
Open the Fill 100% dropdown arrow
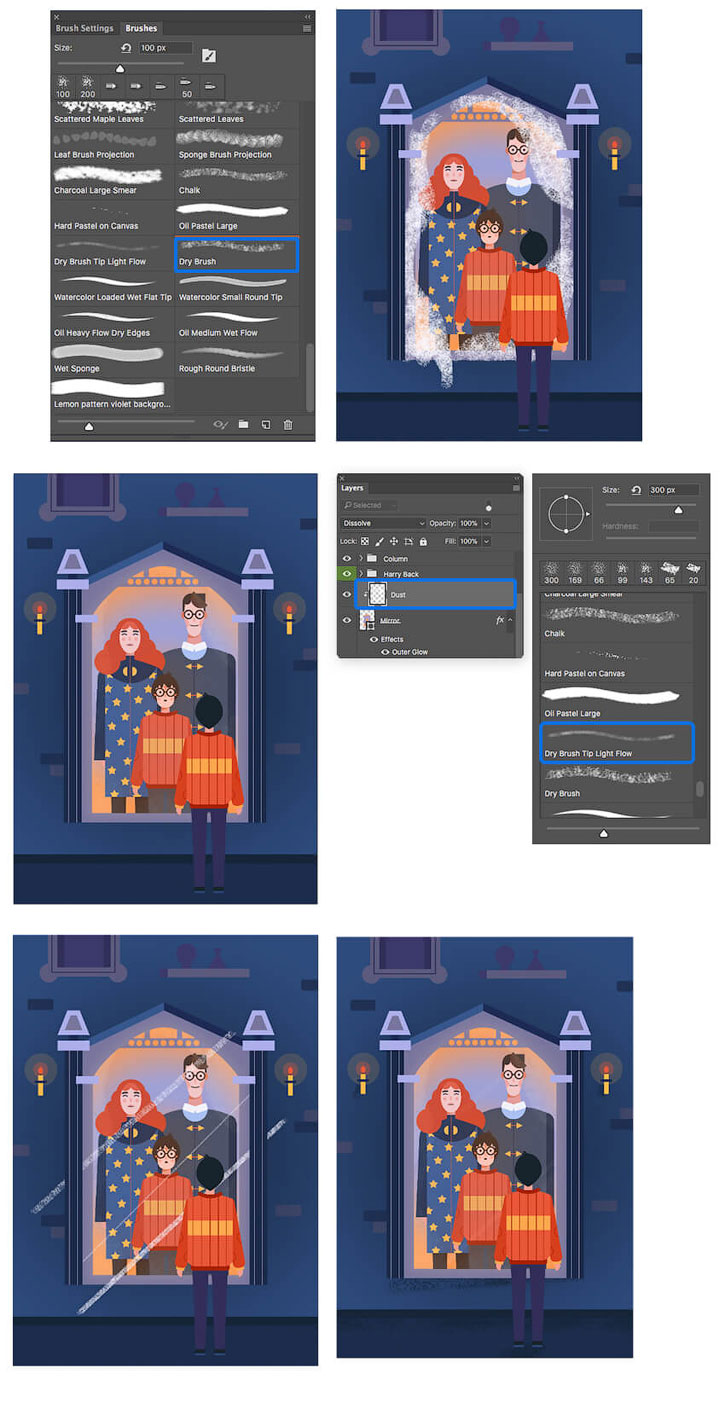click(x=487, y=541)
